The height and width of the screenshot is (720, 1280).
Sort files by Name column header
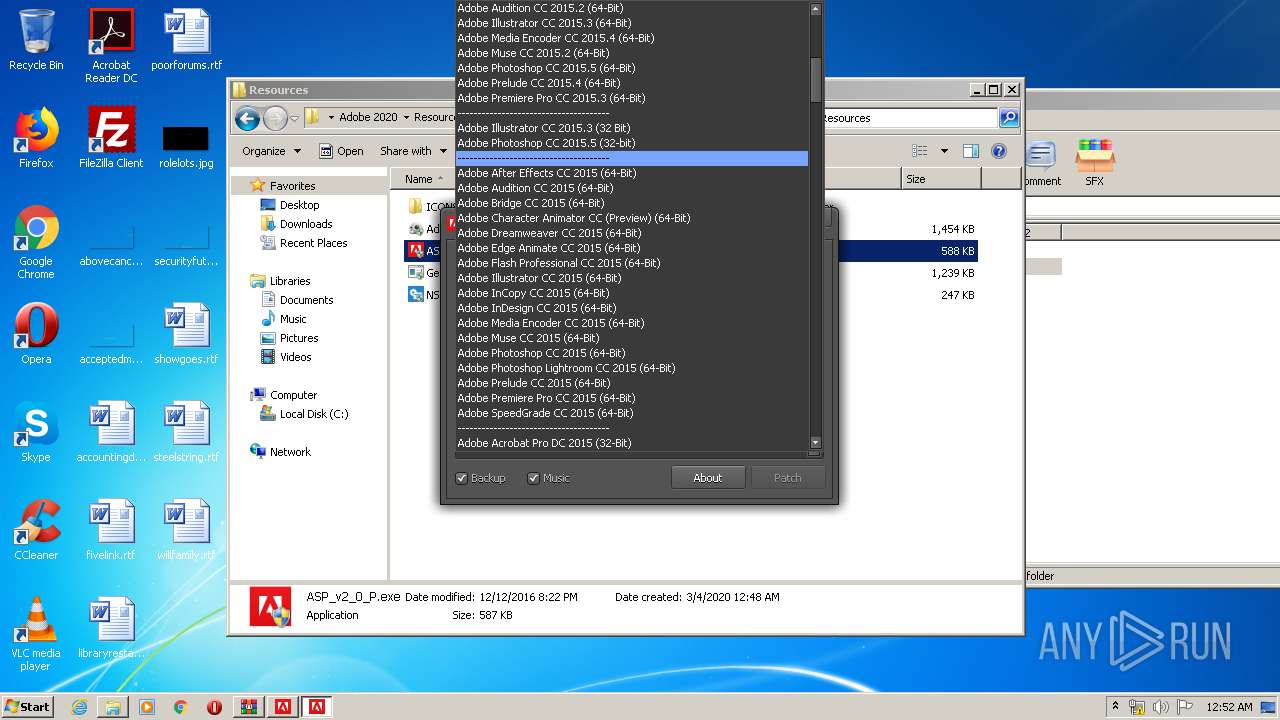[420, 179]
